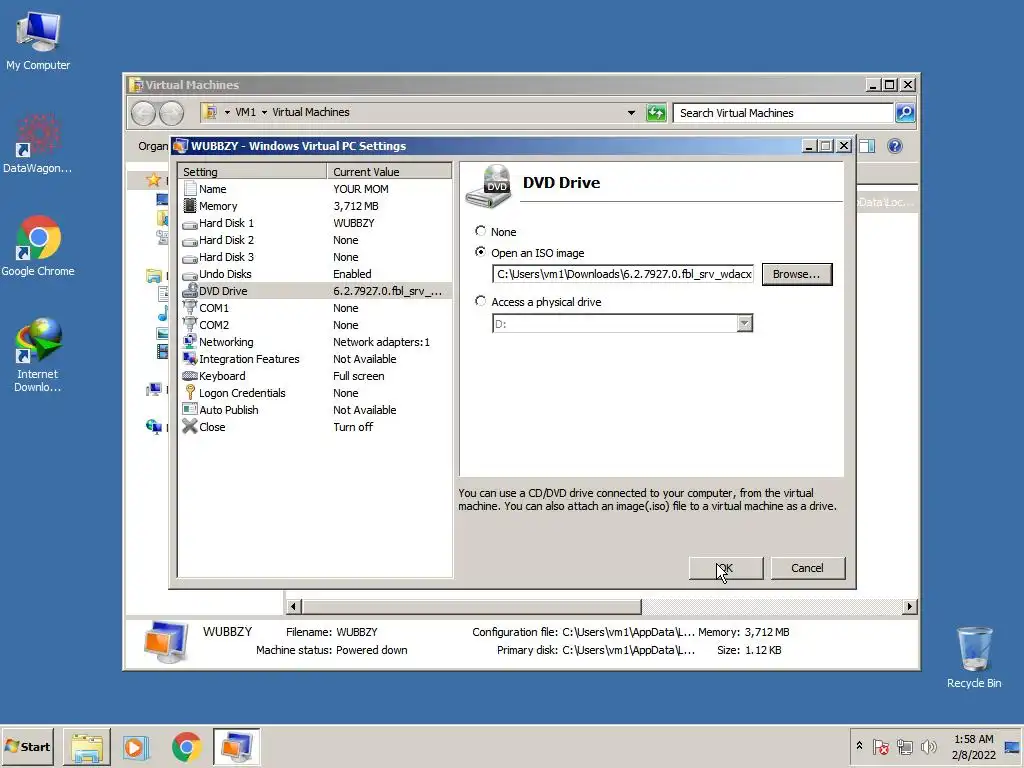Show hidden system tray icons
Screen dimensions: 1024x768
tap(859, 745)
